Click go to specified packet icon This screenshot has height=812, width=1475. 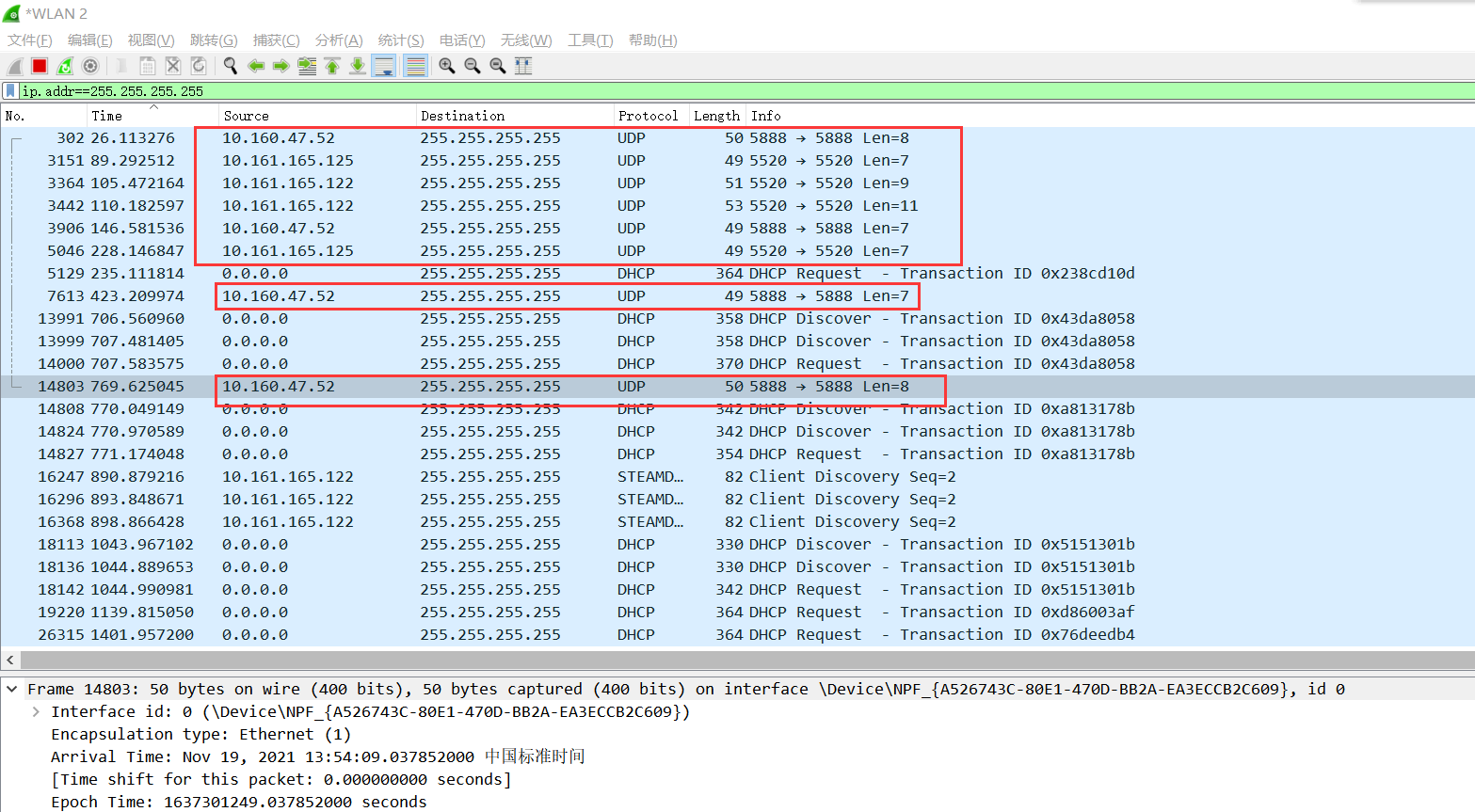point(307,66)
